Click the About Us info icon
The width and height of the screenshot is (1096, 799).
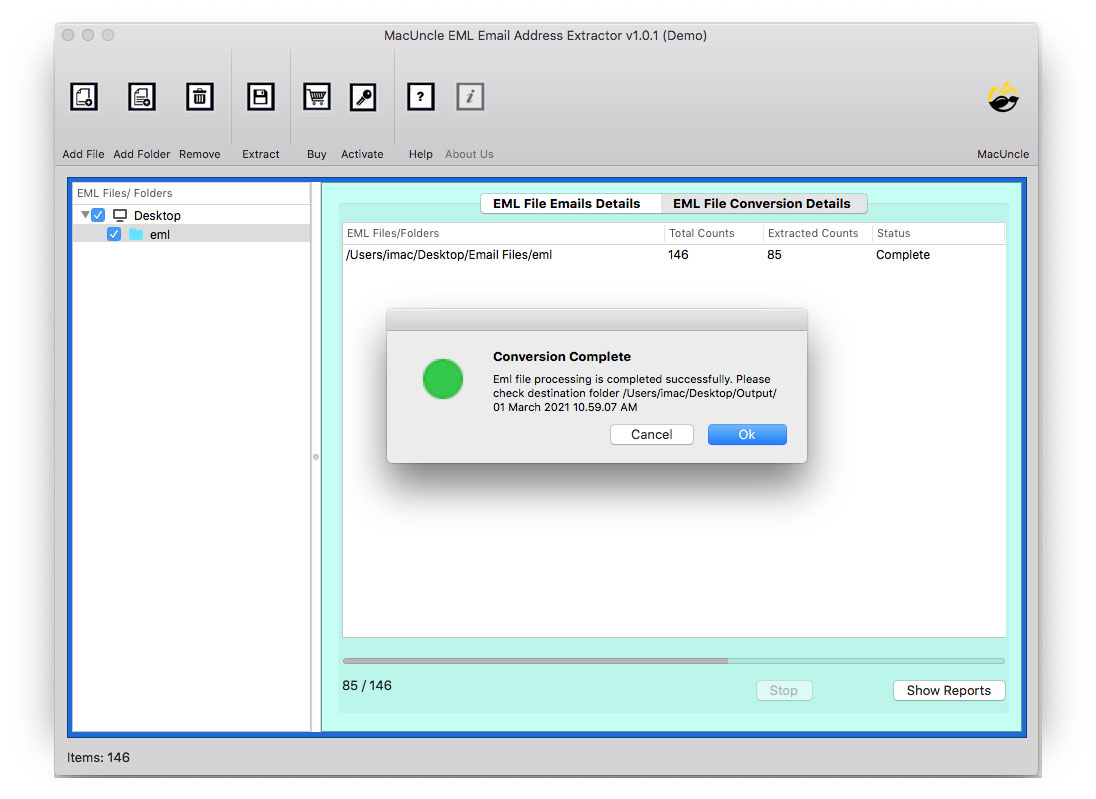[470, 96]
